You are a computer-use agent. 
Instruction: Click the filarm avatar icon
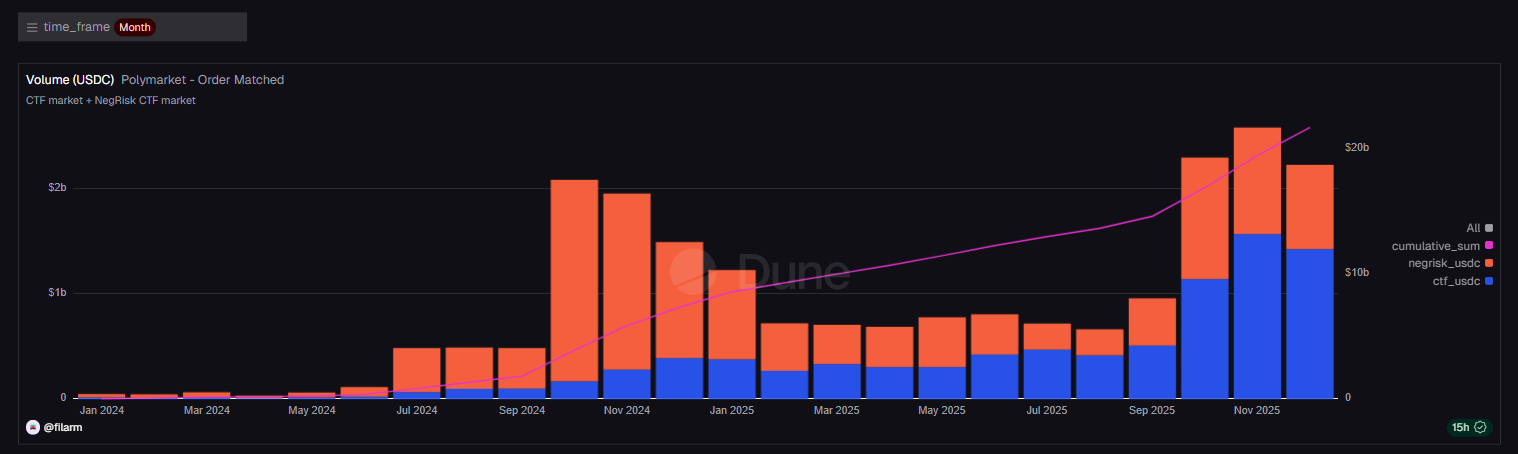33,427
